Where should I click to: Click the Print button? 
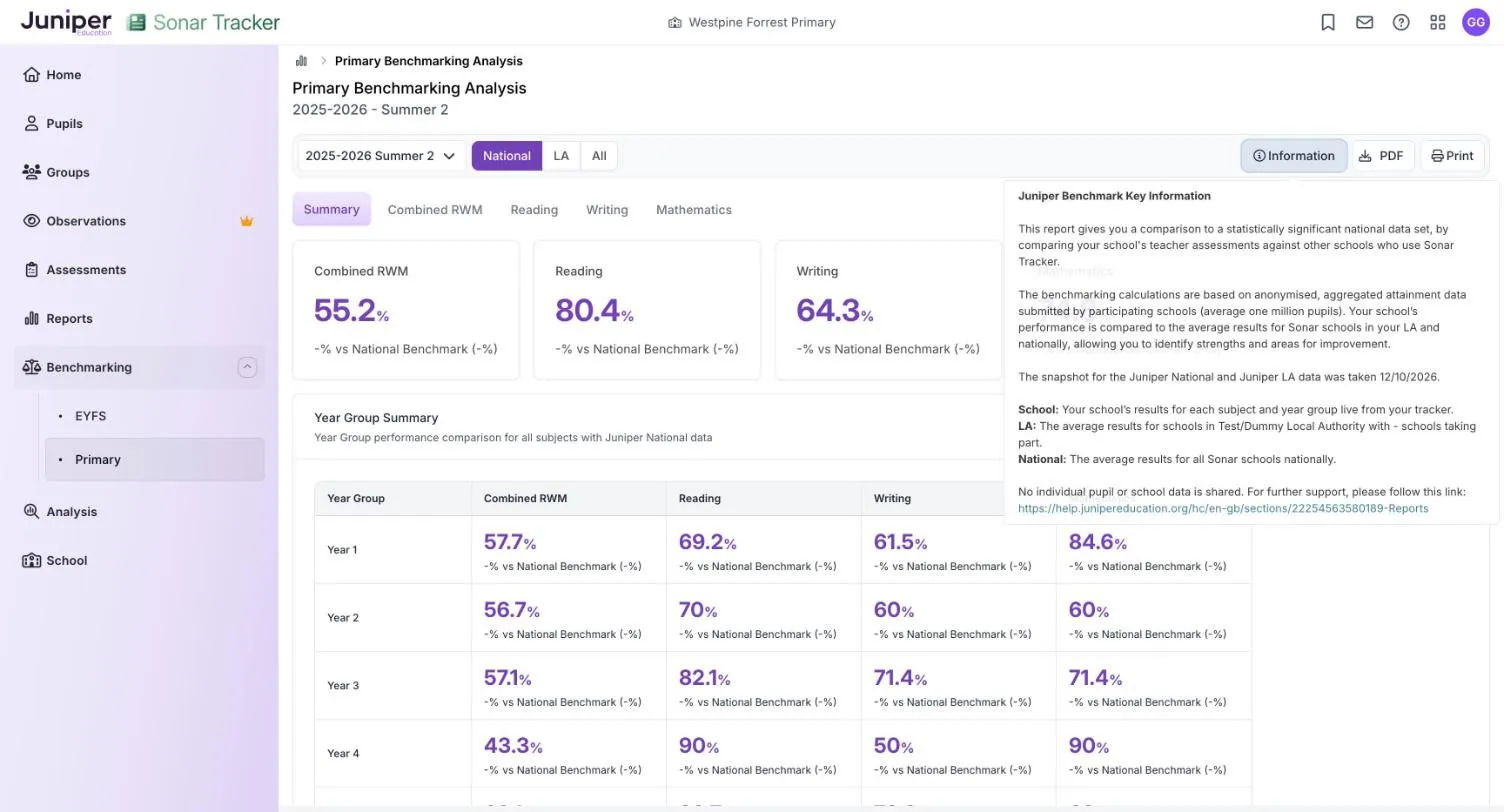point(1452,156)
